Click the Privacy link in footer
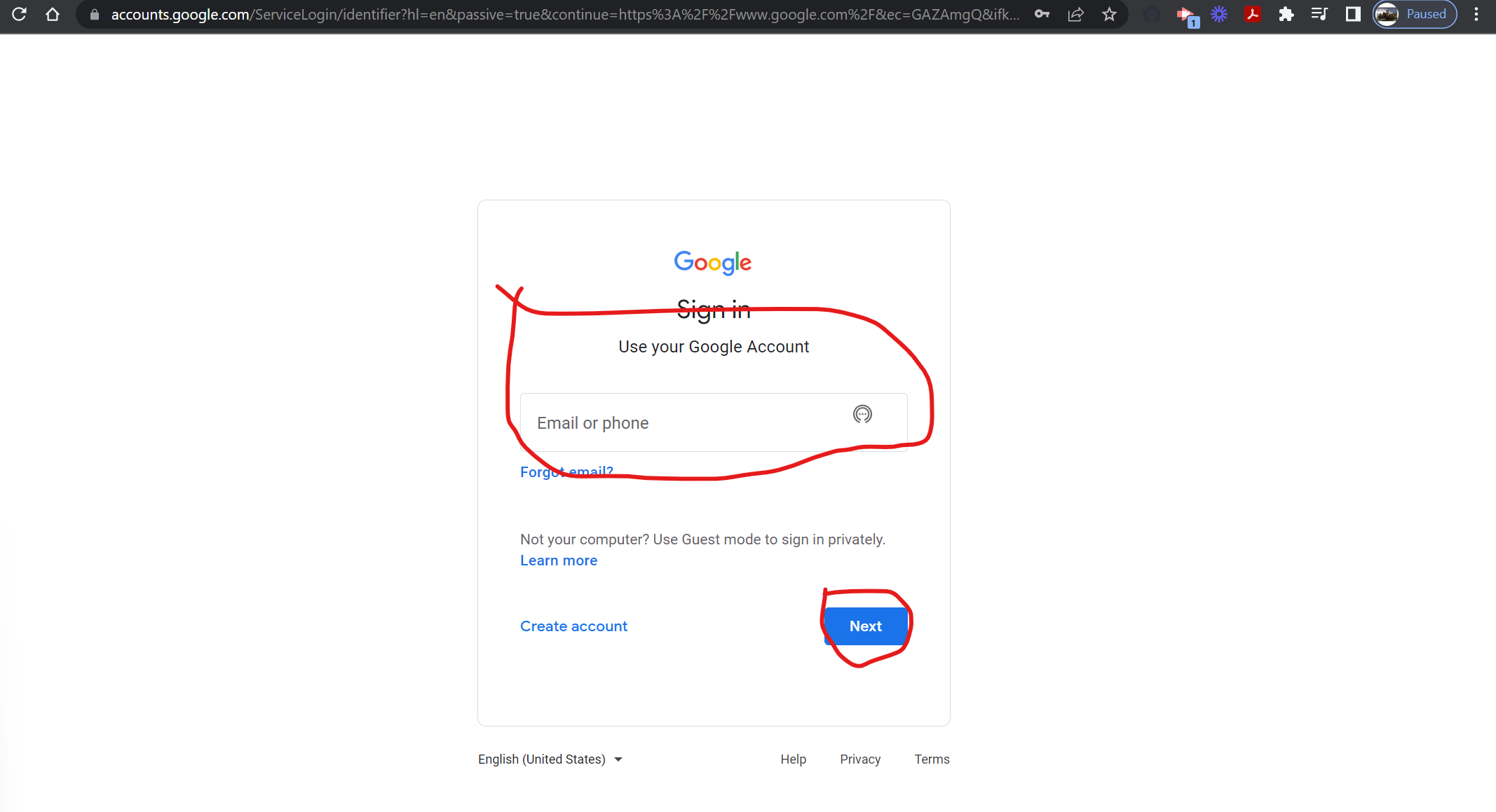1496x812 pixels. pyautogui.click(x=860, y=759)
